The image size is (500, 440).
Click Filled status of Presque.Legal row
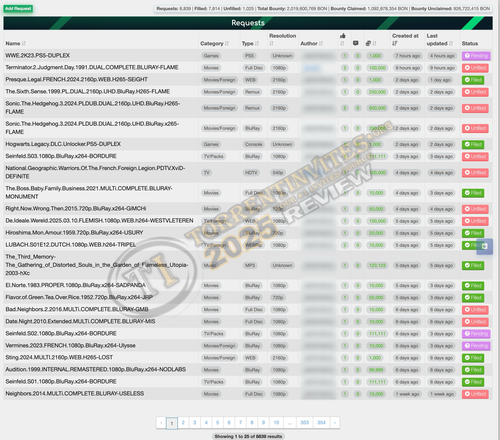pyautogui.click(x=473, y=80)
